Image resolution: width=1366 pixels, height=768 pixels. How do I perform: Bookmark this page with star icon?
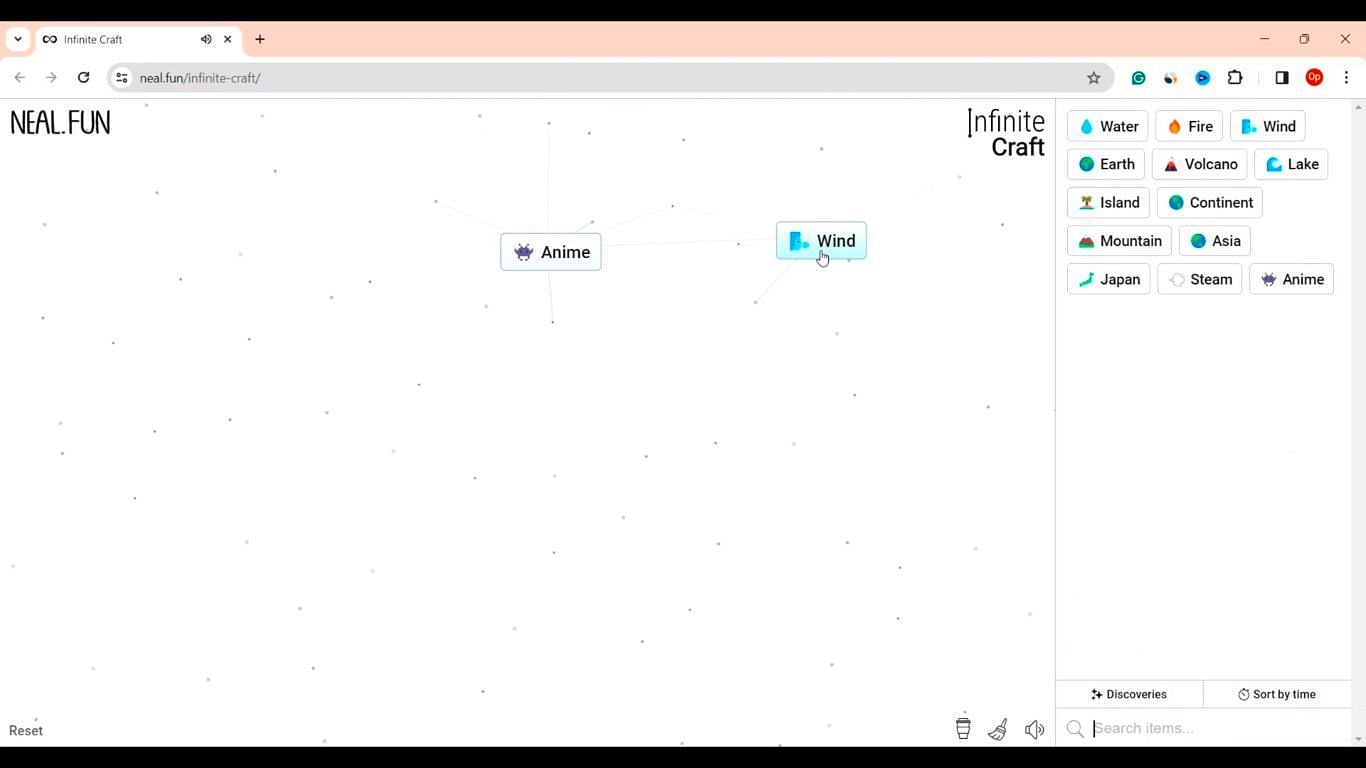tap(1094, 77)
